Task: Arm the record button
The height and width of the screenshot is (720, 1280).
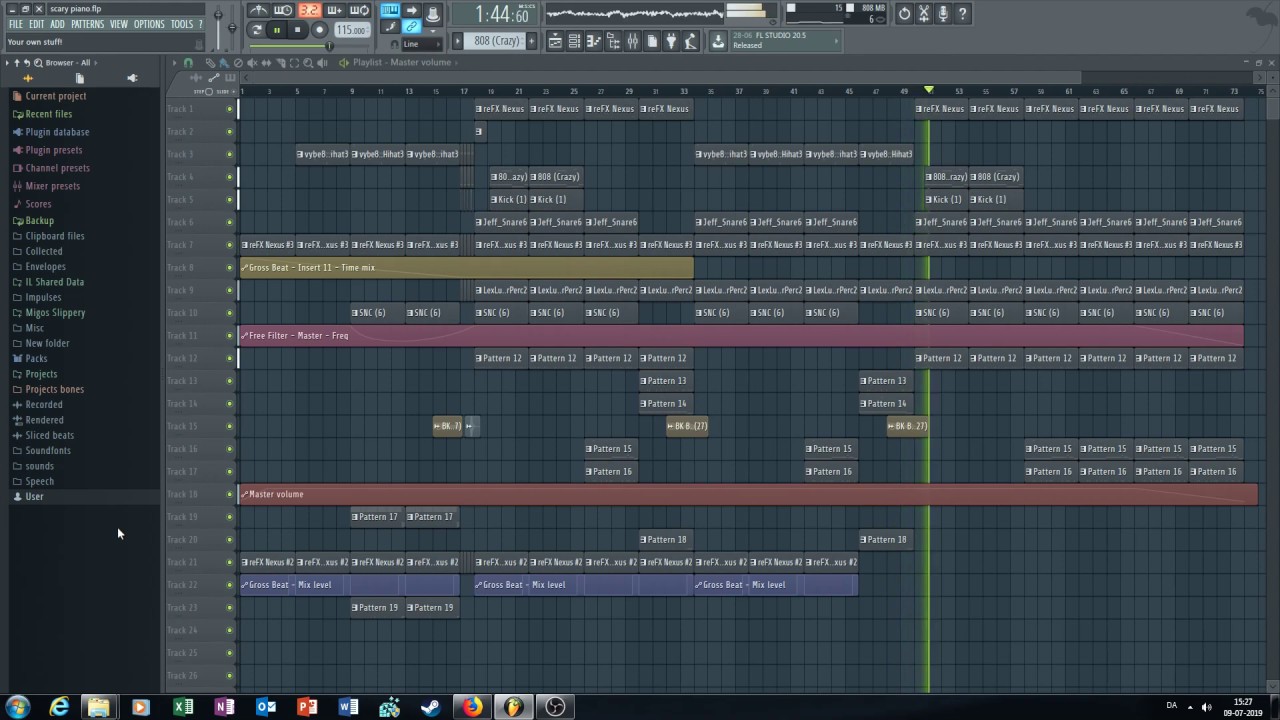Action: (319, 30)
